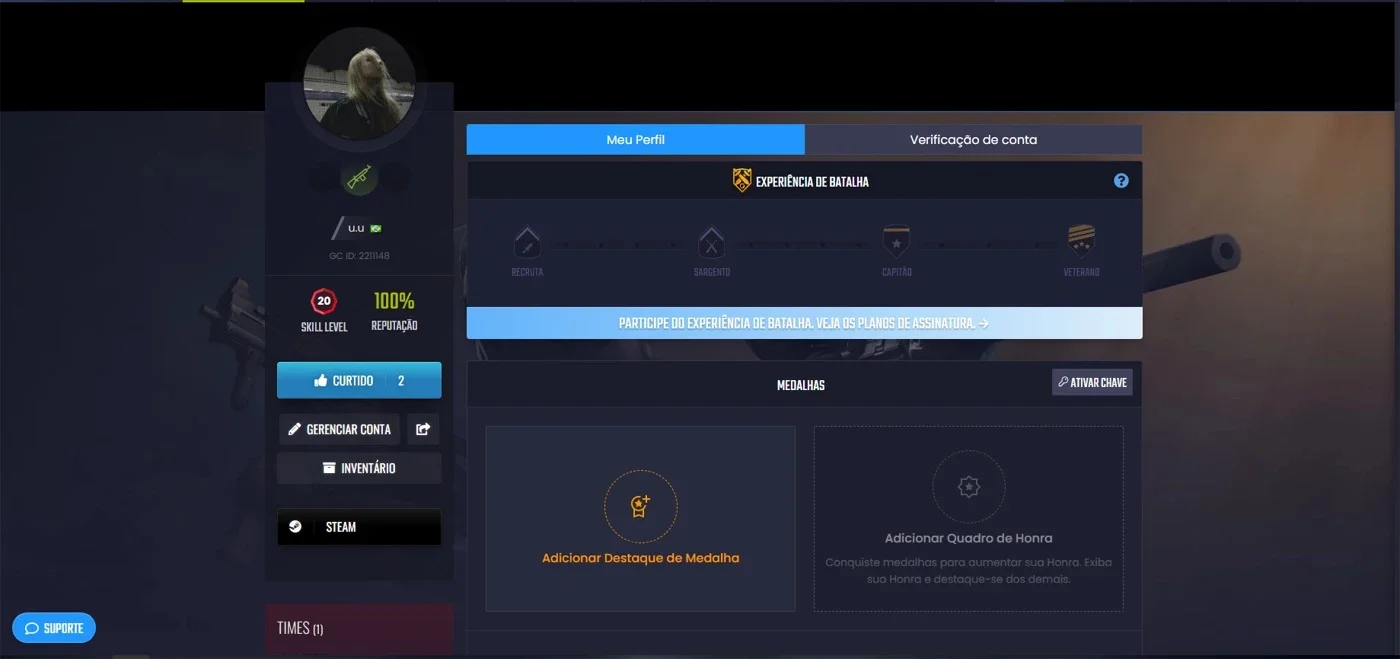Viewport: 1400px width, 659px height.
Task: Click the thumbs-up icon in Curtido
Action: 321,381
